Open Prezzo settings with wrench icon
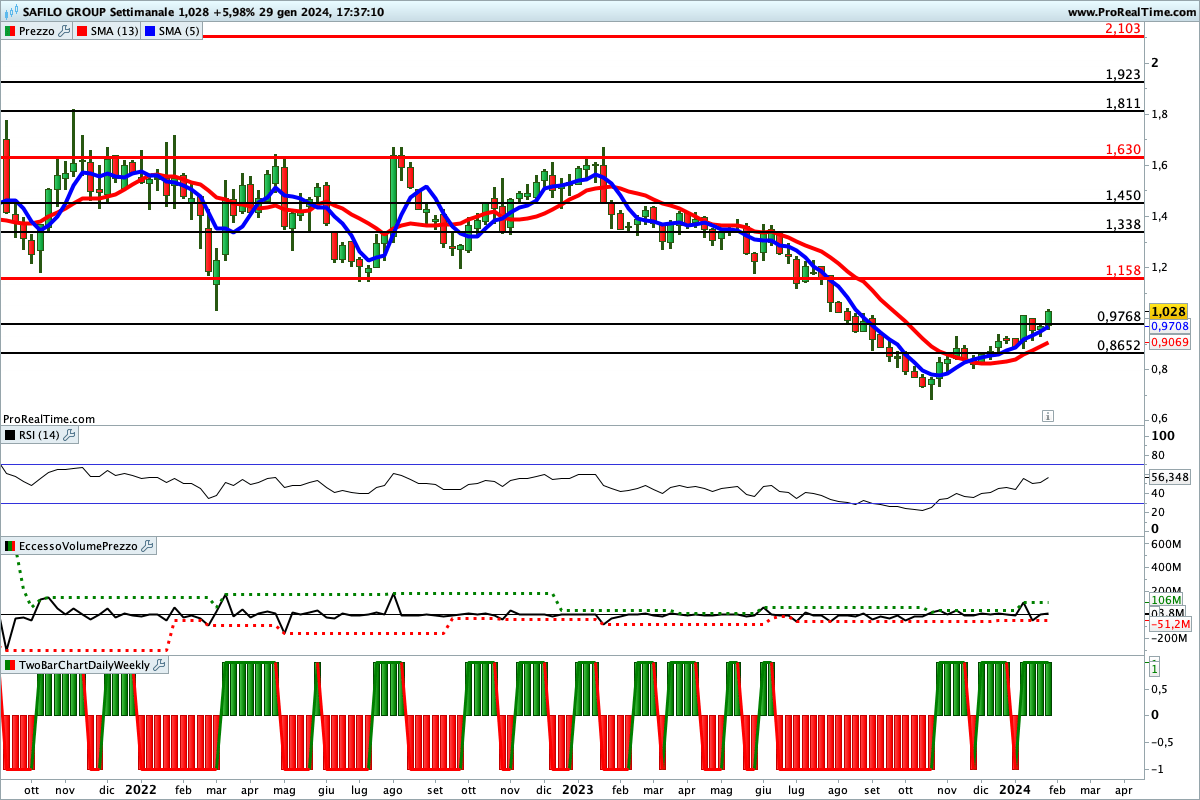The width and height of the screenshot is (1200, 800). point(65,31)
